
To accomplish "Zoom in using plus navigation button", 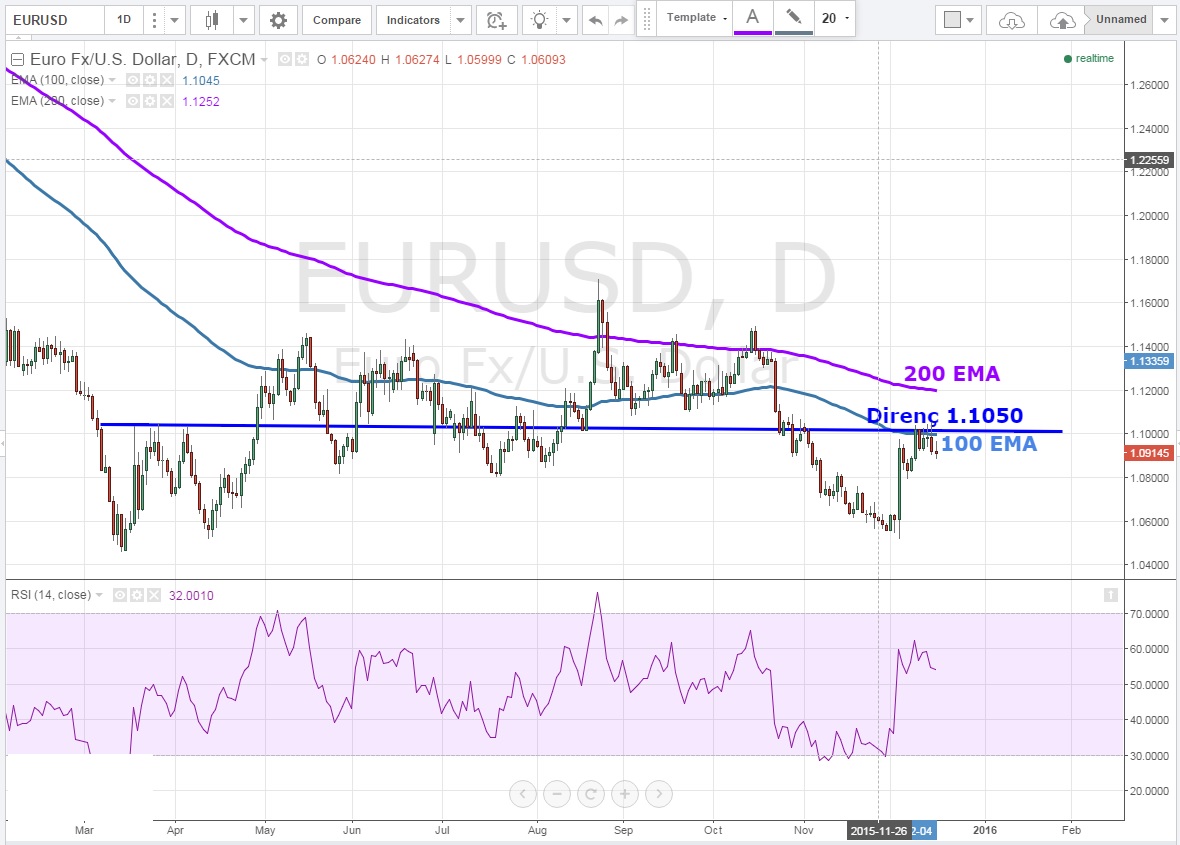I will pyautogui.click(x=624, y=795).
